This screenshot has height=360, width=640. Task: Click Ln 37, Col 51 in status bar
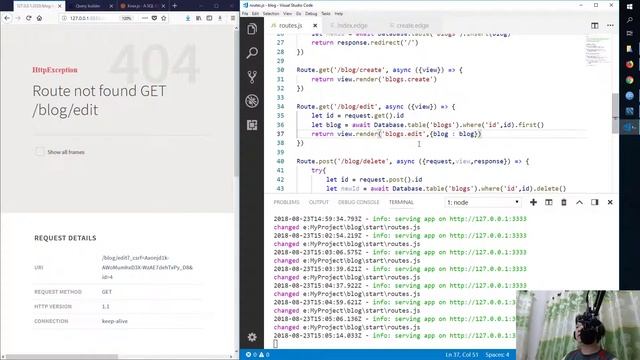pos(462,355)
